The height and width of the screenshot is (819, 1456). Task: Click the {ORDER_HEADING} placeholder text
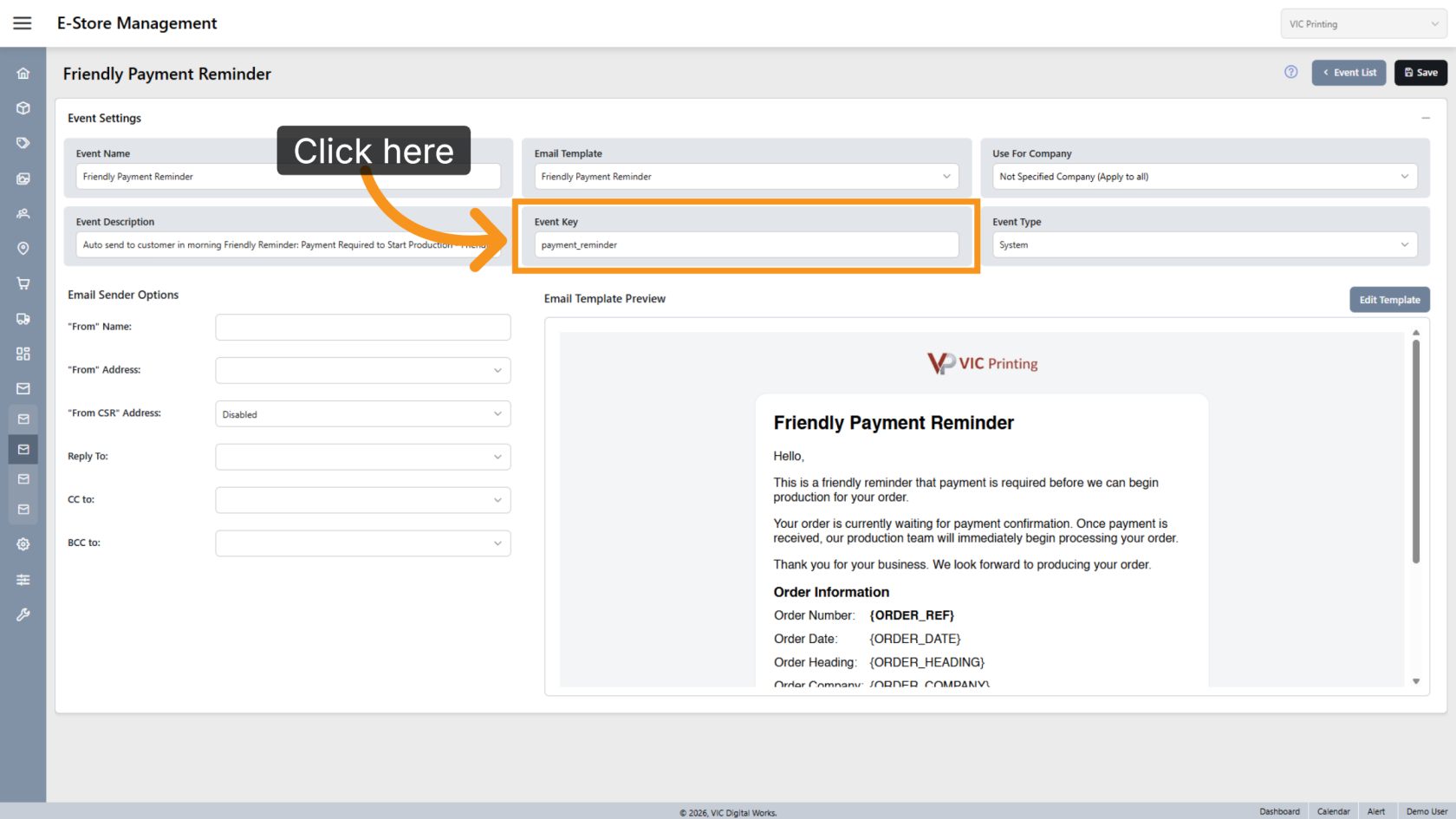point(927,662)
